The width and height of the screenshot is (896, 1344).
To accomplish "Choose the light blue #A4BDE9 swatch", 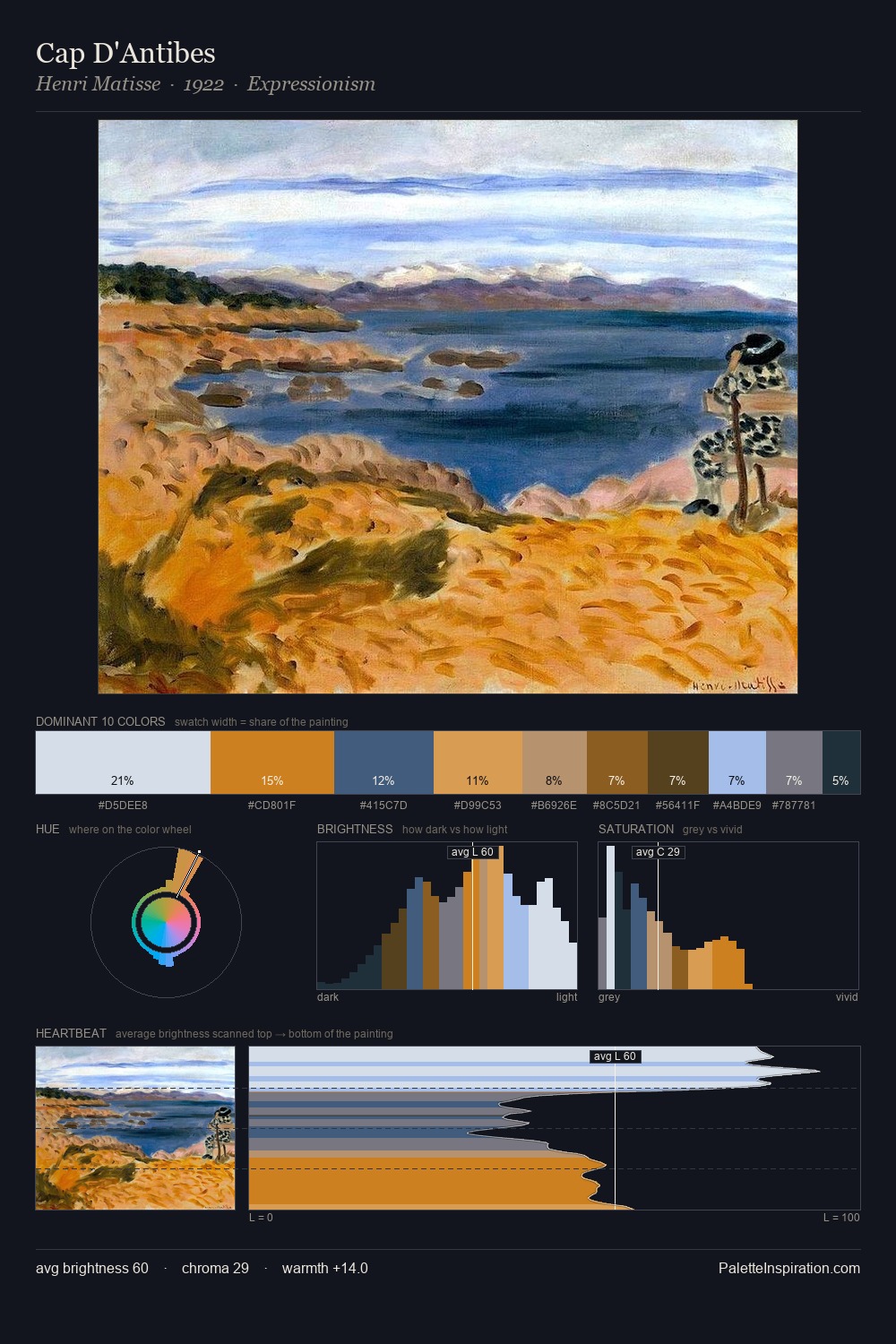I will tap(737, 762).
